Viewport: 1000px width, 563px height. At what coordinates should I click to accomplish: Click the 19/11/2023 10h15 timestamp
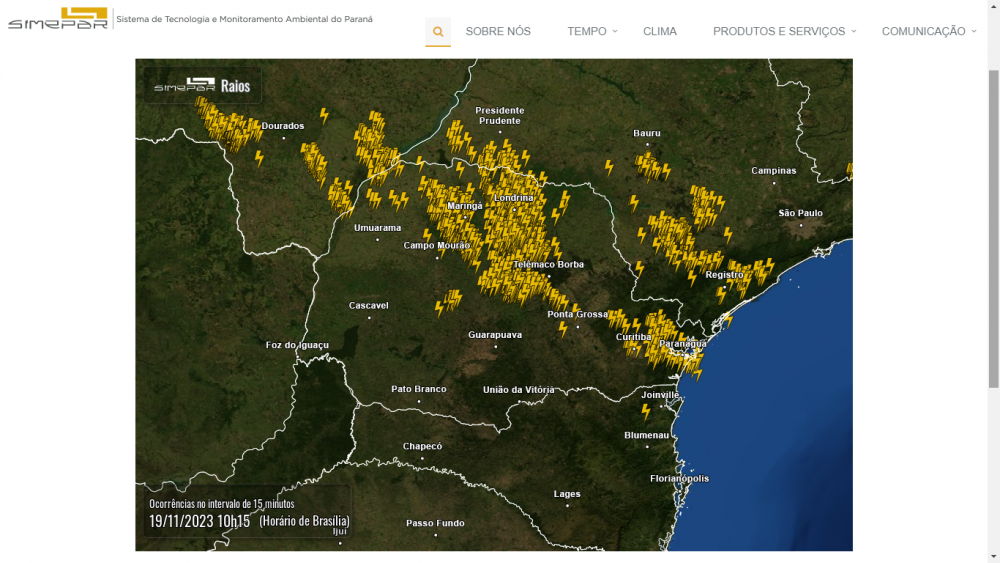click(x=200, y=521)
